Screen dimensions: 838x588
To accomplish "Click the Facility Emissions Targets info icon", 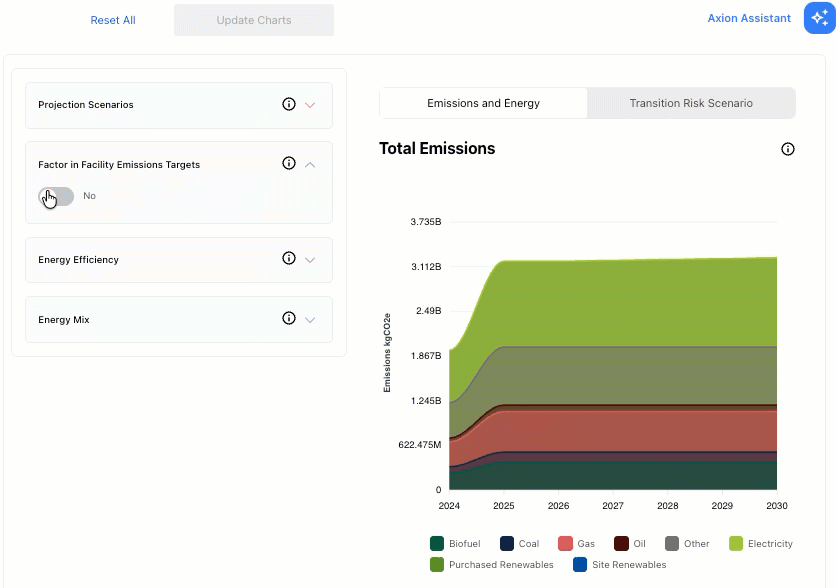I will 289,163.
